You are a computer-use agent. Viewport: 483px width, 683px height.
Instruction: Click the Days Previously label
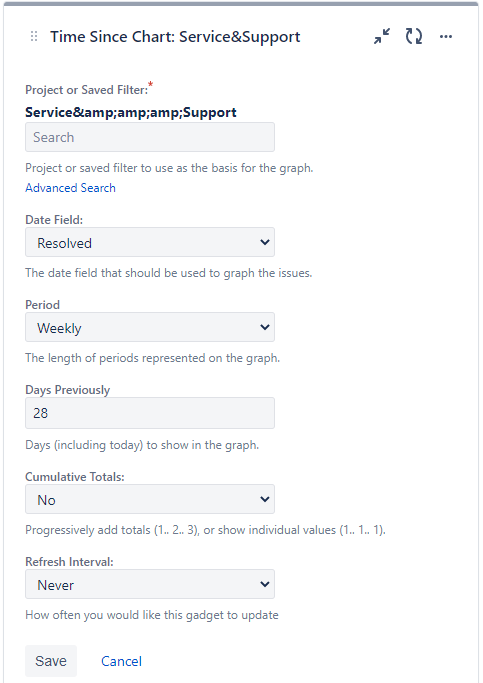tap(68, 389)
